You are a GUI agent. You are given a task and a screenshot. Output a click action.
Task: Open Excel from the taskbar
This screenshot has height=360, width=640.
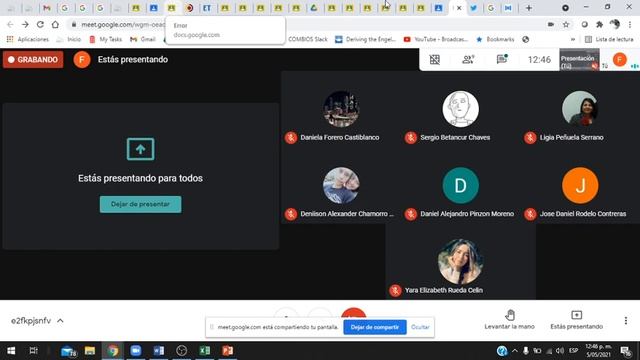point(205,351)
